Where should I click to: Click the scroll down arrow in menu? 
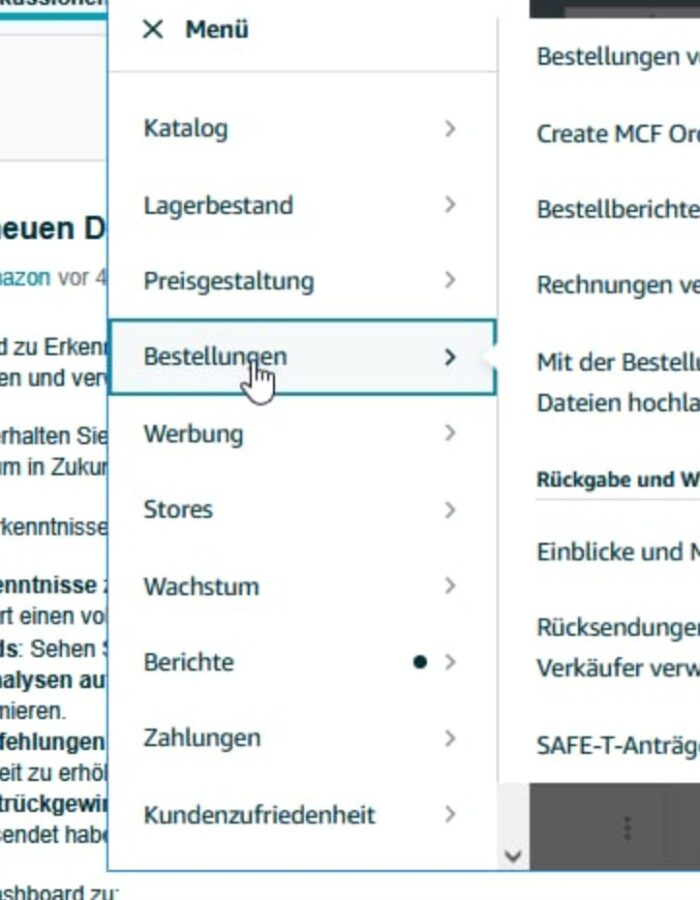click(x=513, y=855)
